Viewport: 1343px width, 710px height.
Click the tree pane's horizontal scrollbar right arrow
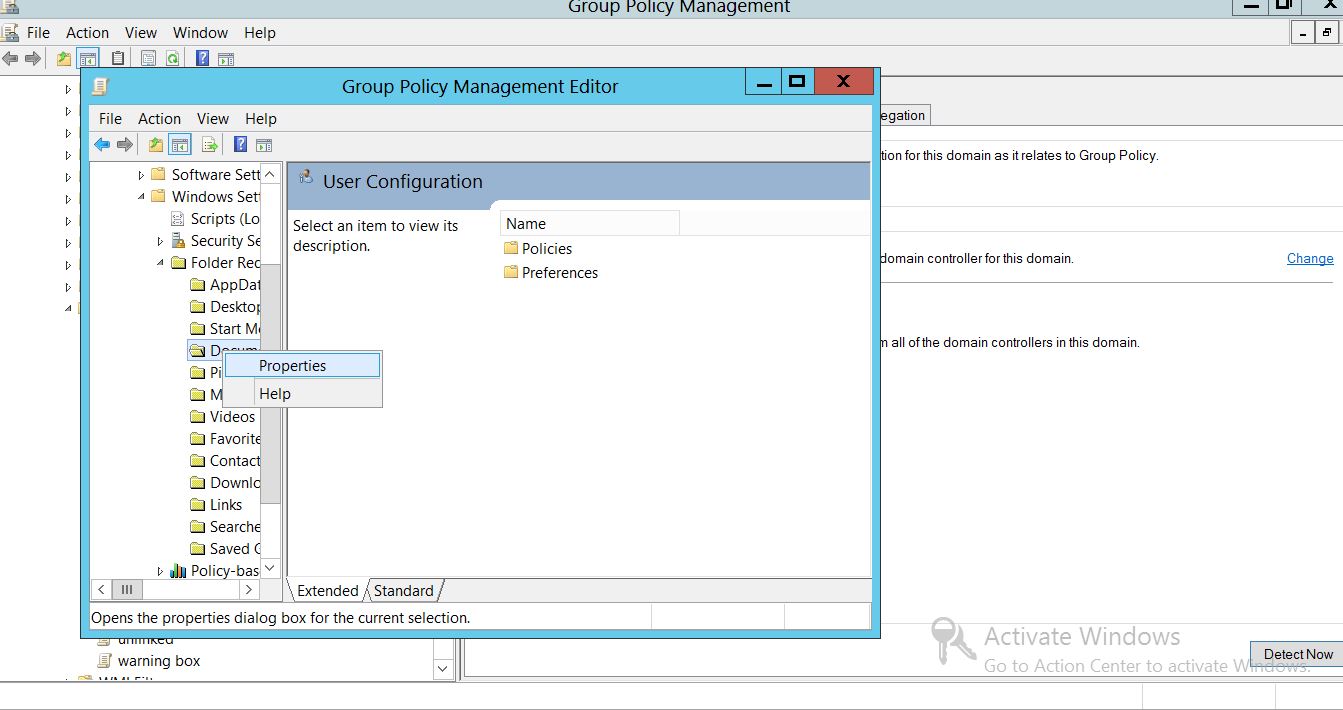click(x=249, y=590)
